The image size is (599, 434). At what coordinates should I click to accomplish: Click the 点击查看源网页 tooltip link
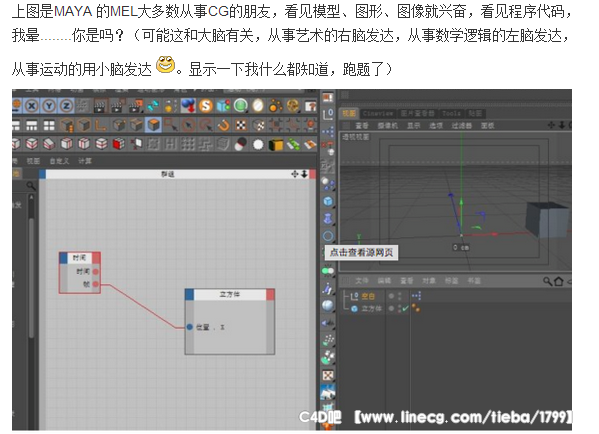click(x=361, y=253)
